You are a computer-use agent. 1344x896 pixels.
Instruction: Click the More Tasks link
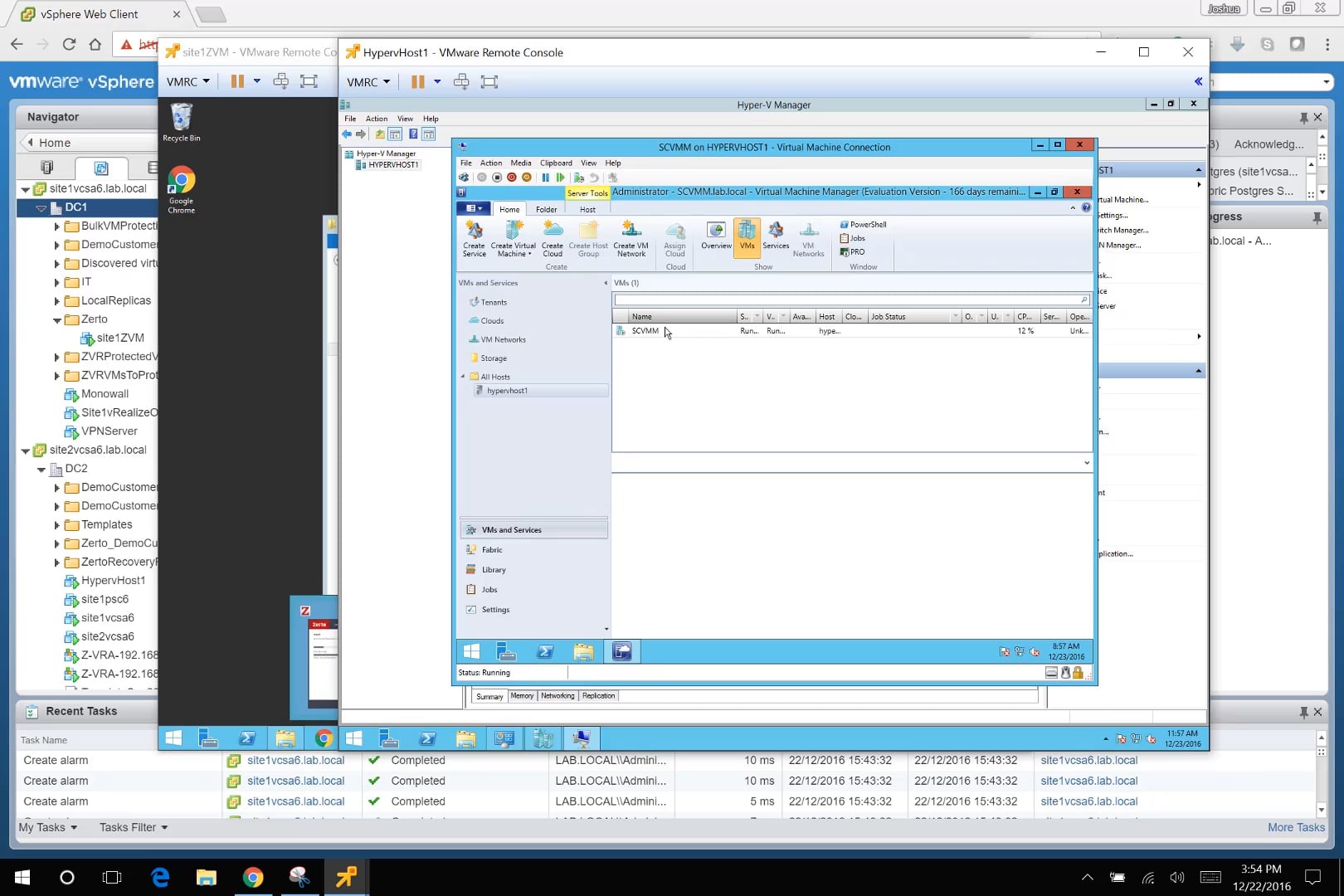coord(1296,827)
